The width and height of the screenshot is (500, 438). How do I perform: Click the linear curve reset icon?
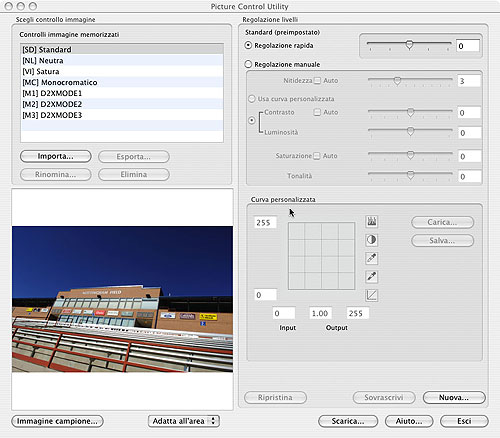[372, 295]
